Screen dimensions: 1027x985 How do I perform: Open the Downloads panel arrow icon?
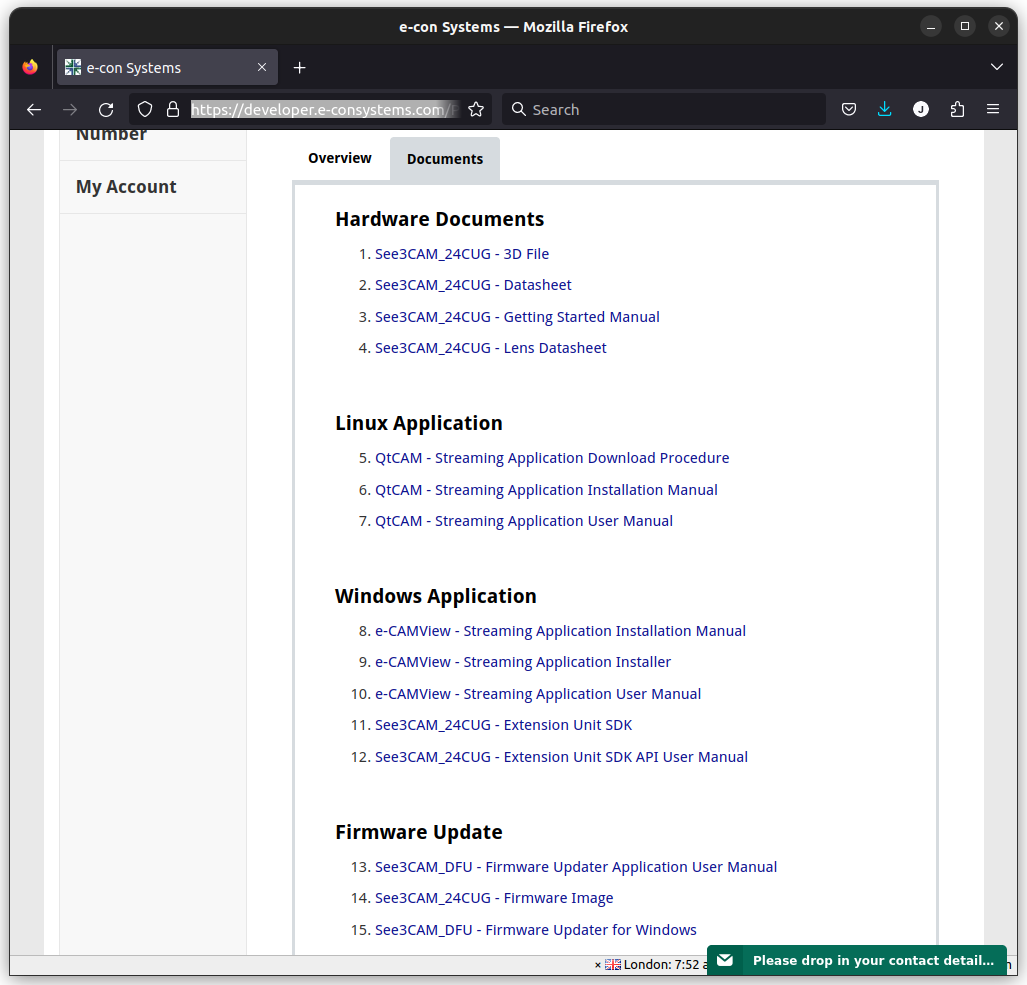885,109
